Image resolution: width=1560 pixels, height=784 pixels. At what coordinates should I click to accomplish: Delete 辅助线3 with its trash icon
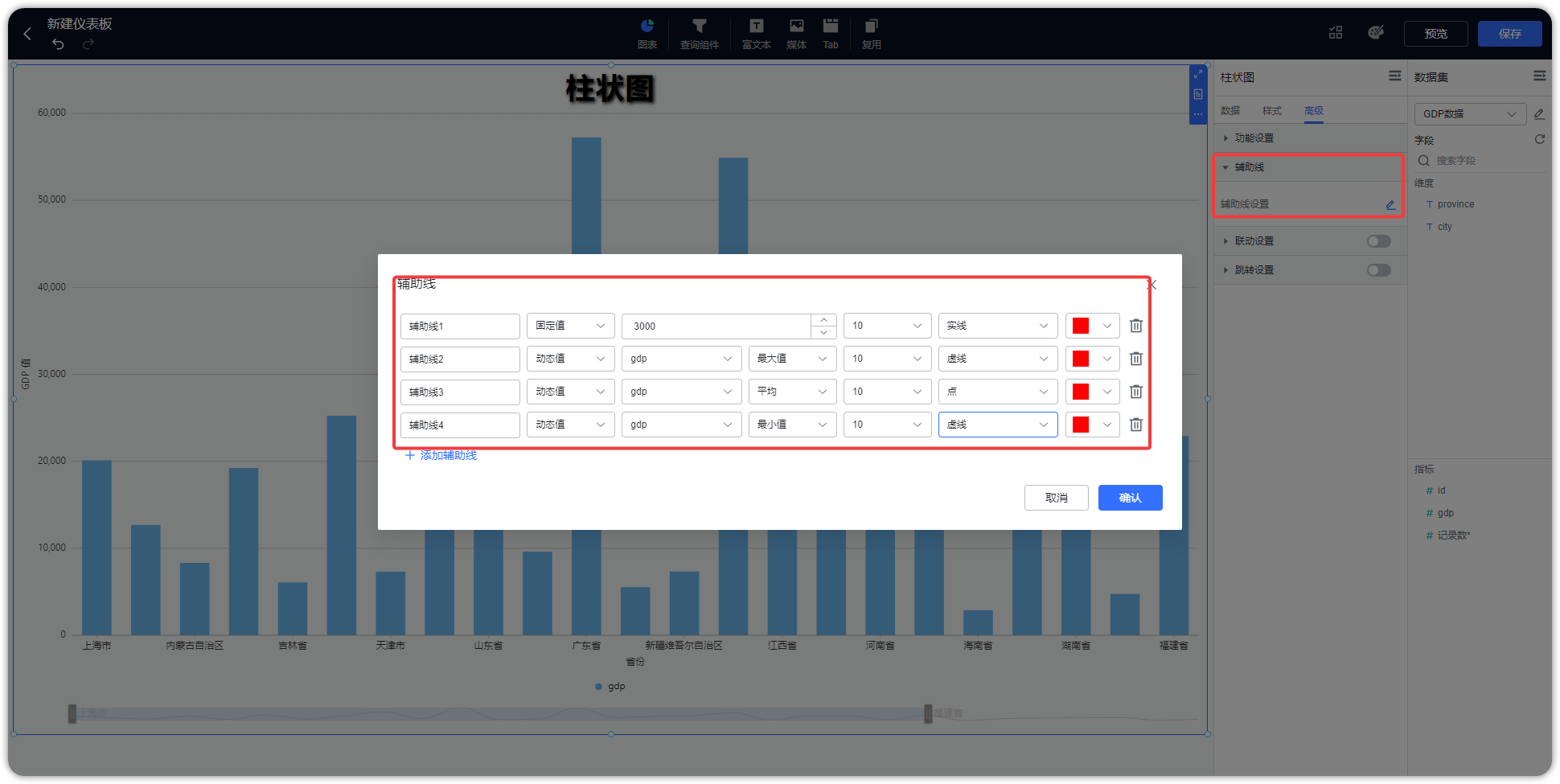click(x=1136, y=392)
